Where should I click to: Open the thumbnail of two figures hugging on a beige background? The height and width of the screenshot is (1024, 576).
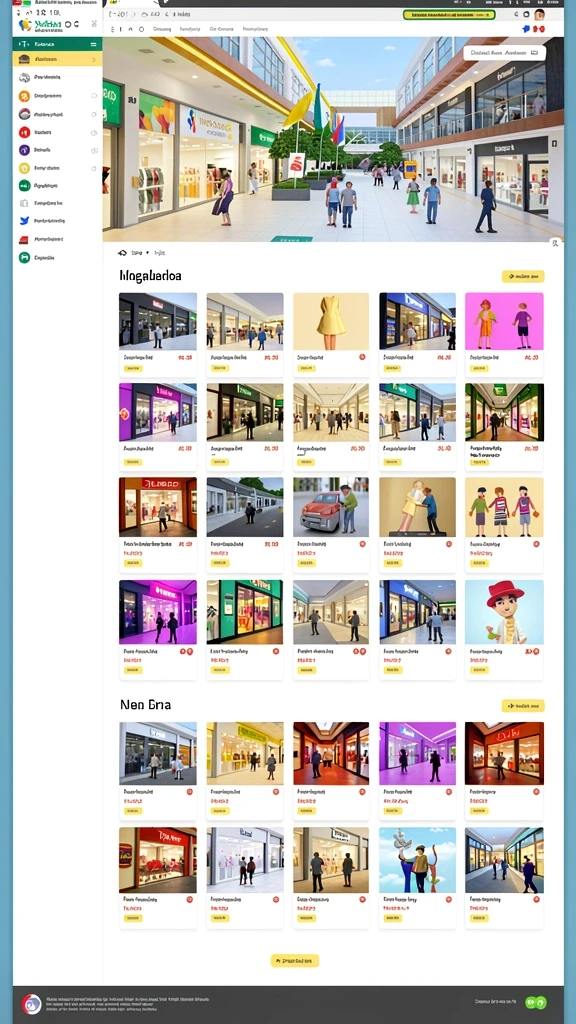click(418, 507)
